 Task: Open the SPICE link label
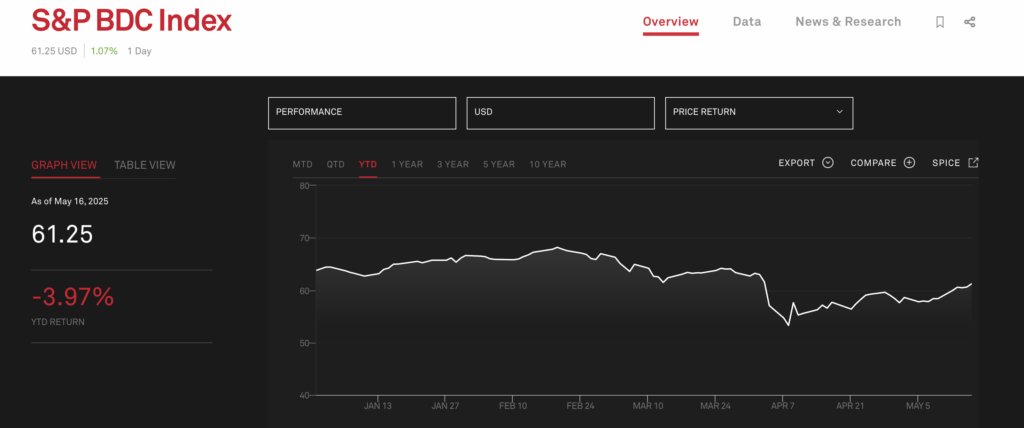point(946,163)
